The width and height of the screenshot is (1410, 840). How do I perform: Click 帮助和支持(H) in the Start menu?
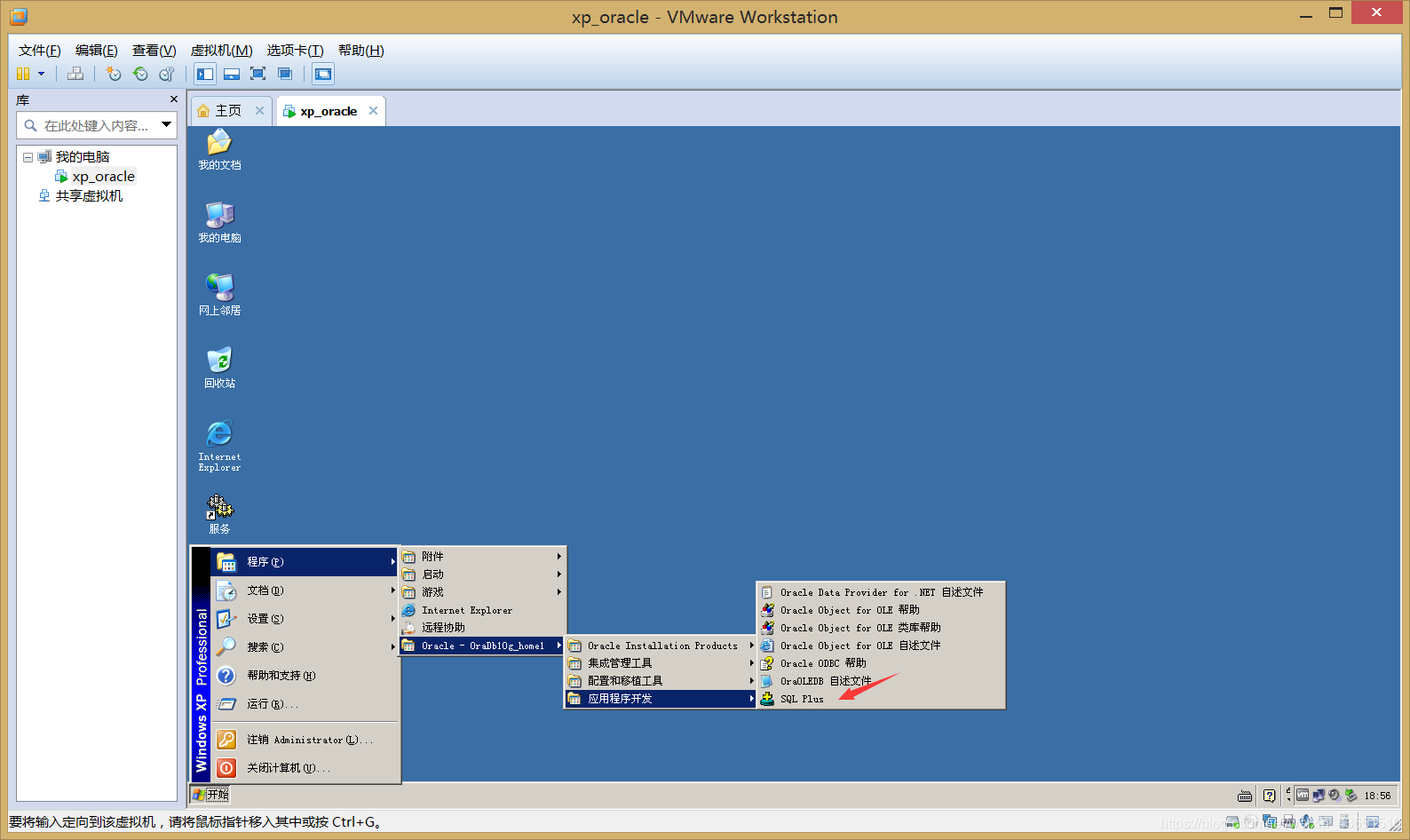click(x=305, y=676)
